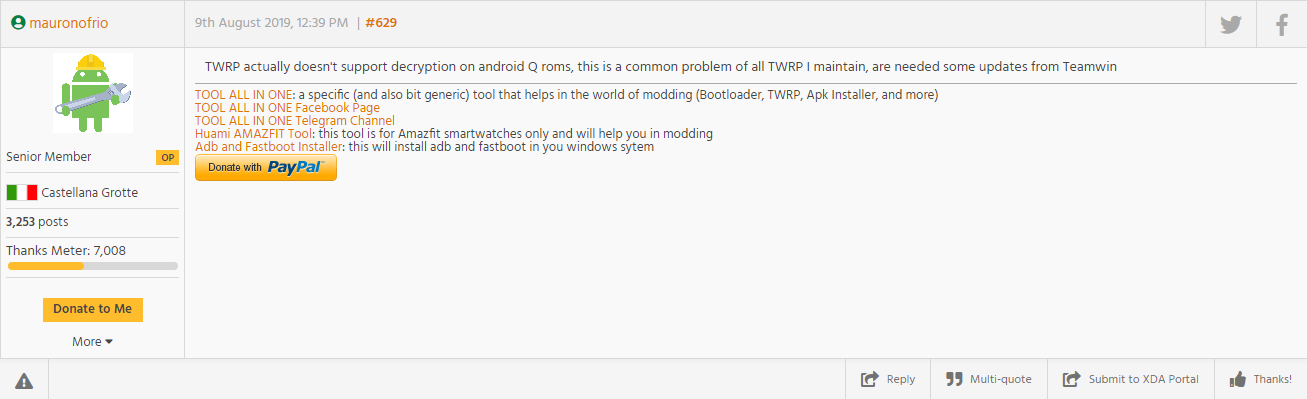The height and width of the screenshot is (399, 1307).
Task: Click the thumbs-up Thanks icon
Action: tap(1238, 379)
